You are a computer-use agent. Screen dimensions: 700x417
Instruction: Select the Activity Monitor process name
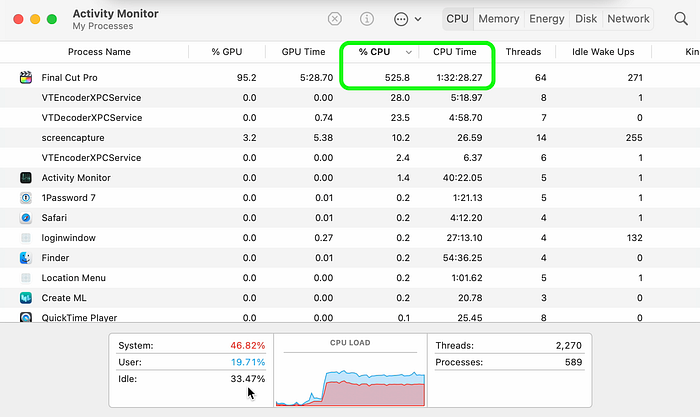click(76, 178)
